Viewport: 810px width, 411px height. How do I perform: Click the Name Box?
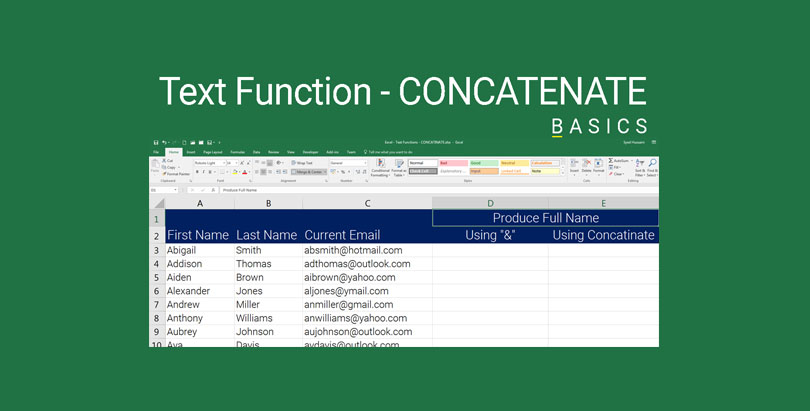pyautogui.click(x=163, y=190)
